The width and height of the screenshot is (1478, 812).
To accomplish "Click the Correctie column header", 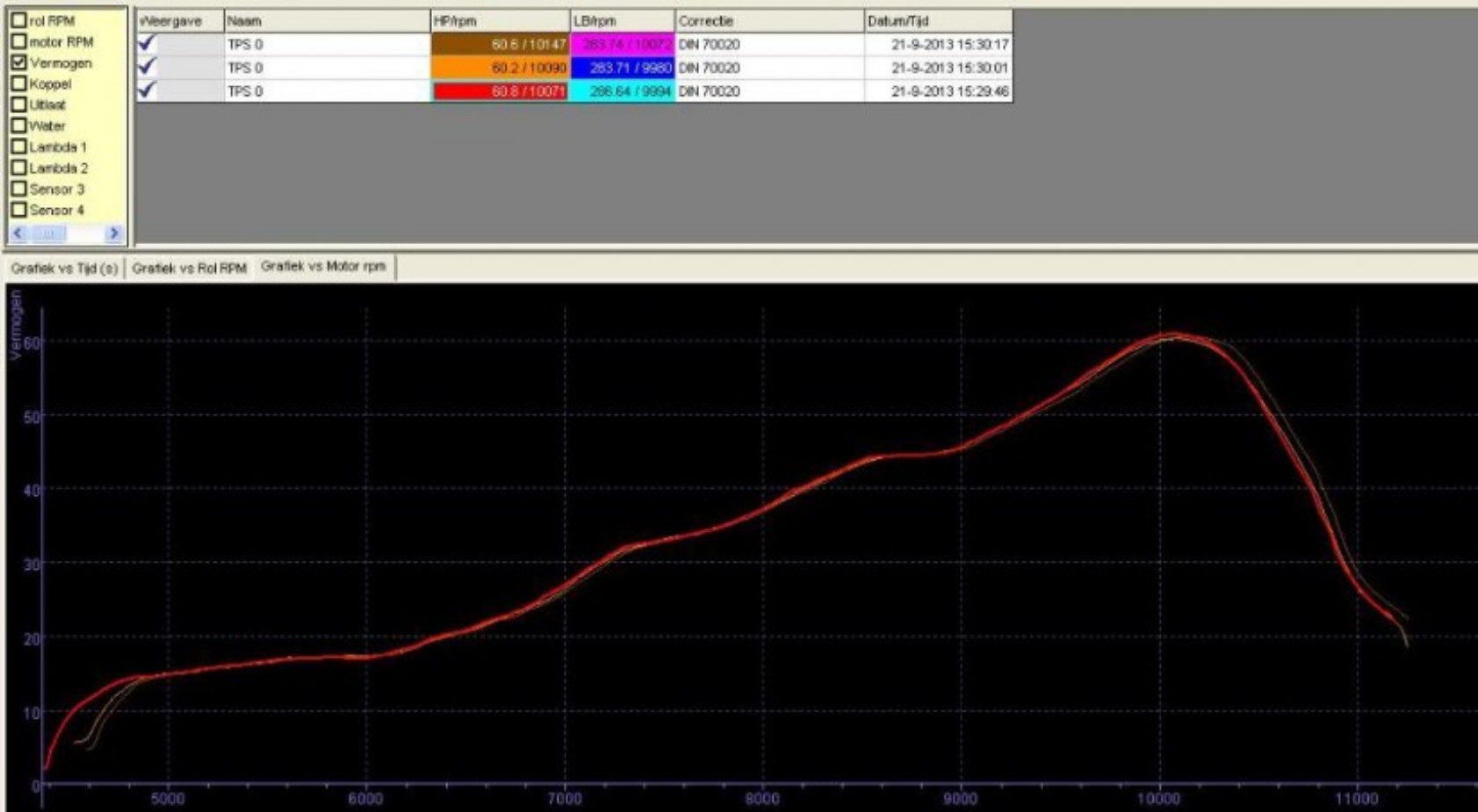I will [x=769, y=20].
